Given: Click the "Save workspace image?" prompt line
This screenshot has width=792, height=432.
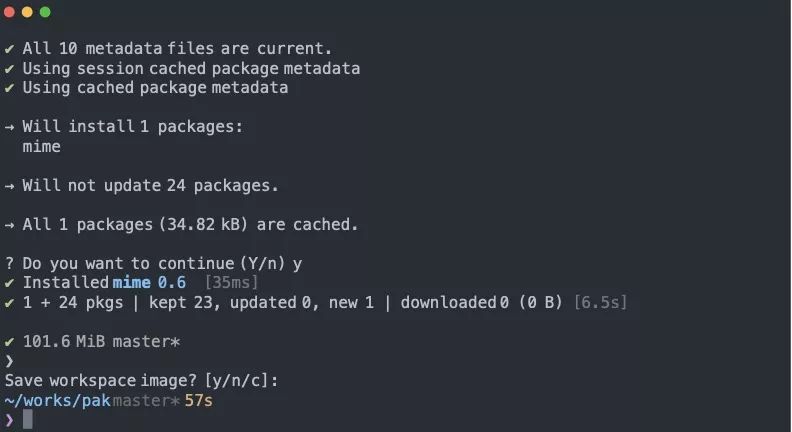Looking at the screenshot, I should (140, 381).
